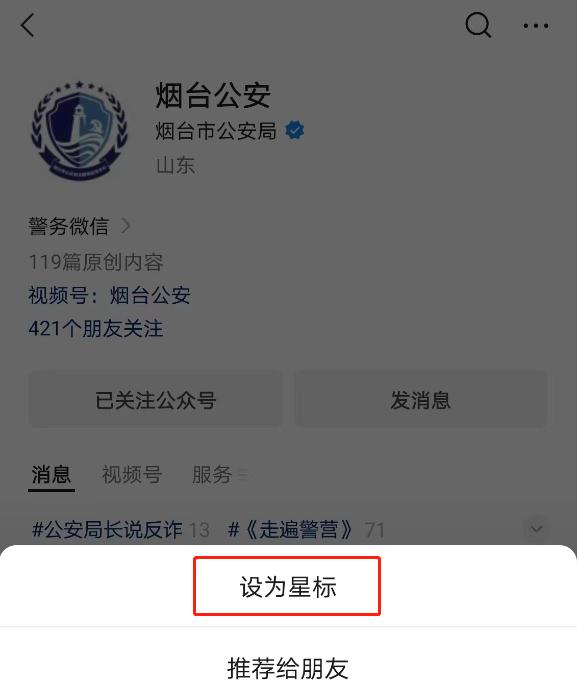Tap the blue verified badge icon
The height and width of the screenshot is (696, 577).
pos(294,130)
